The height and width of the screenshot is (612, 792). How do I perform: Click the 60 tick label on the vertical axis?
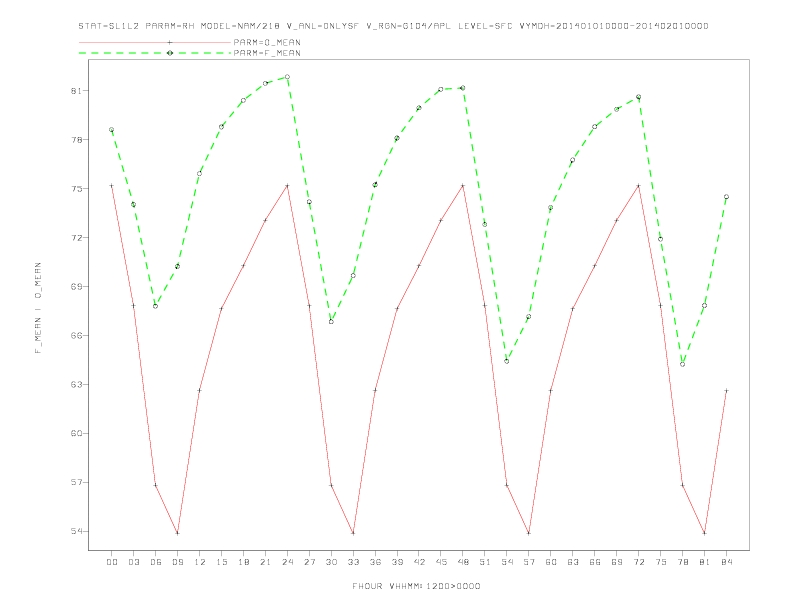coord(76,434)
